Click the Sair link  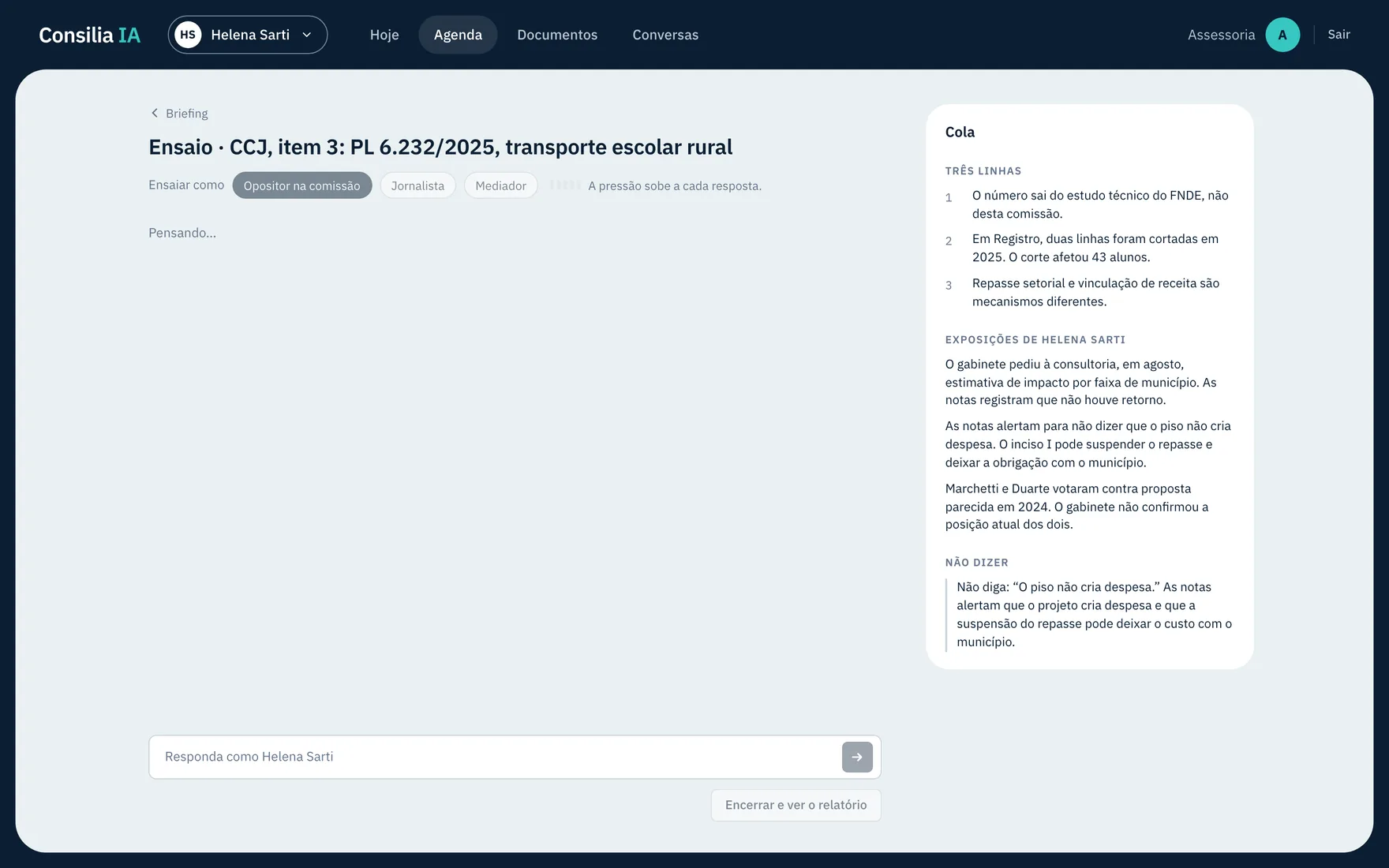point(1338,35)
